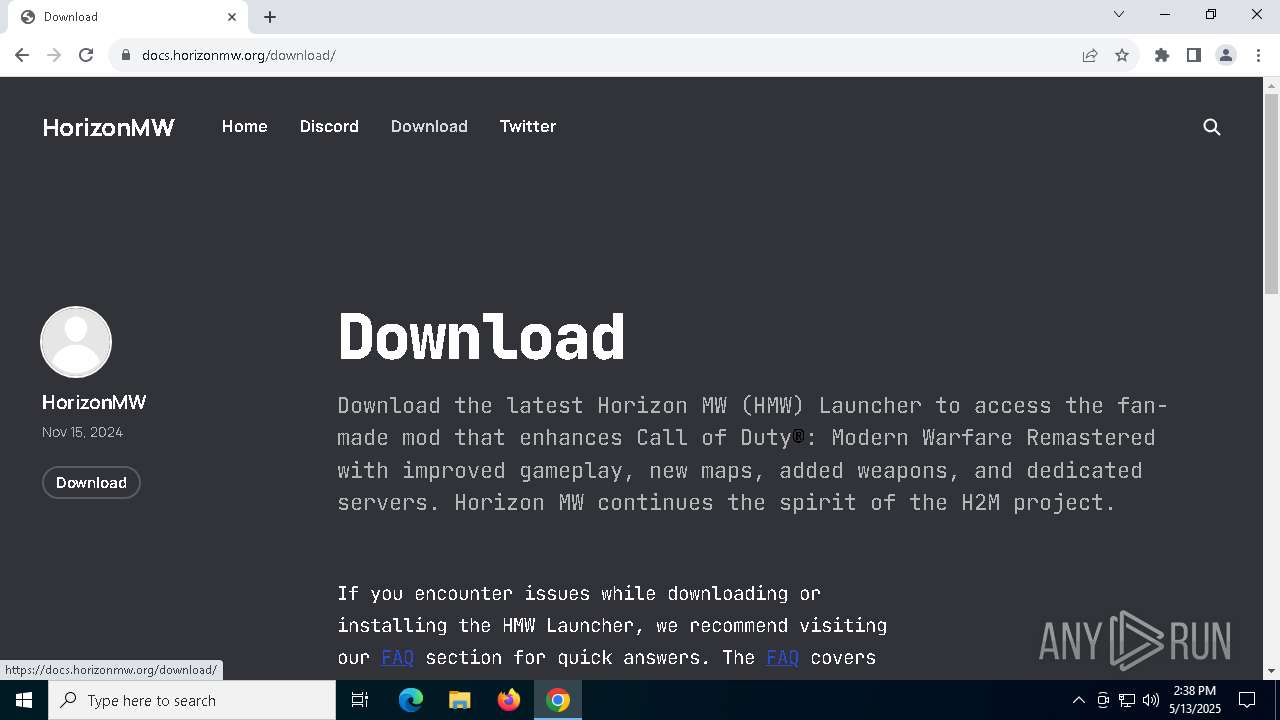
Task: Click the Nov 15, 2024 date
Action: click(82, 432)
